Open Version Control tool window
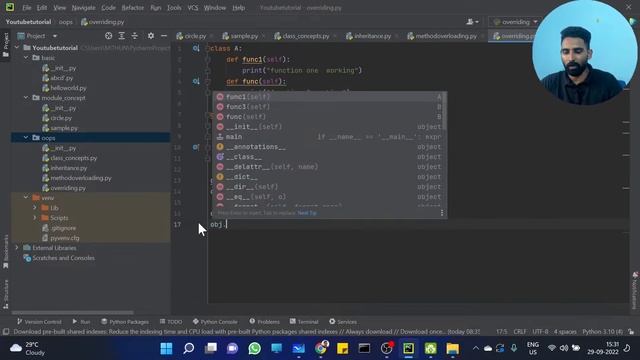Image resolution: width=640 pixels, height=360 pixels. coord(39,322)
